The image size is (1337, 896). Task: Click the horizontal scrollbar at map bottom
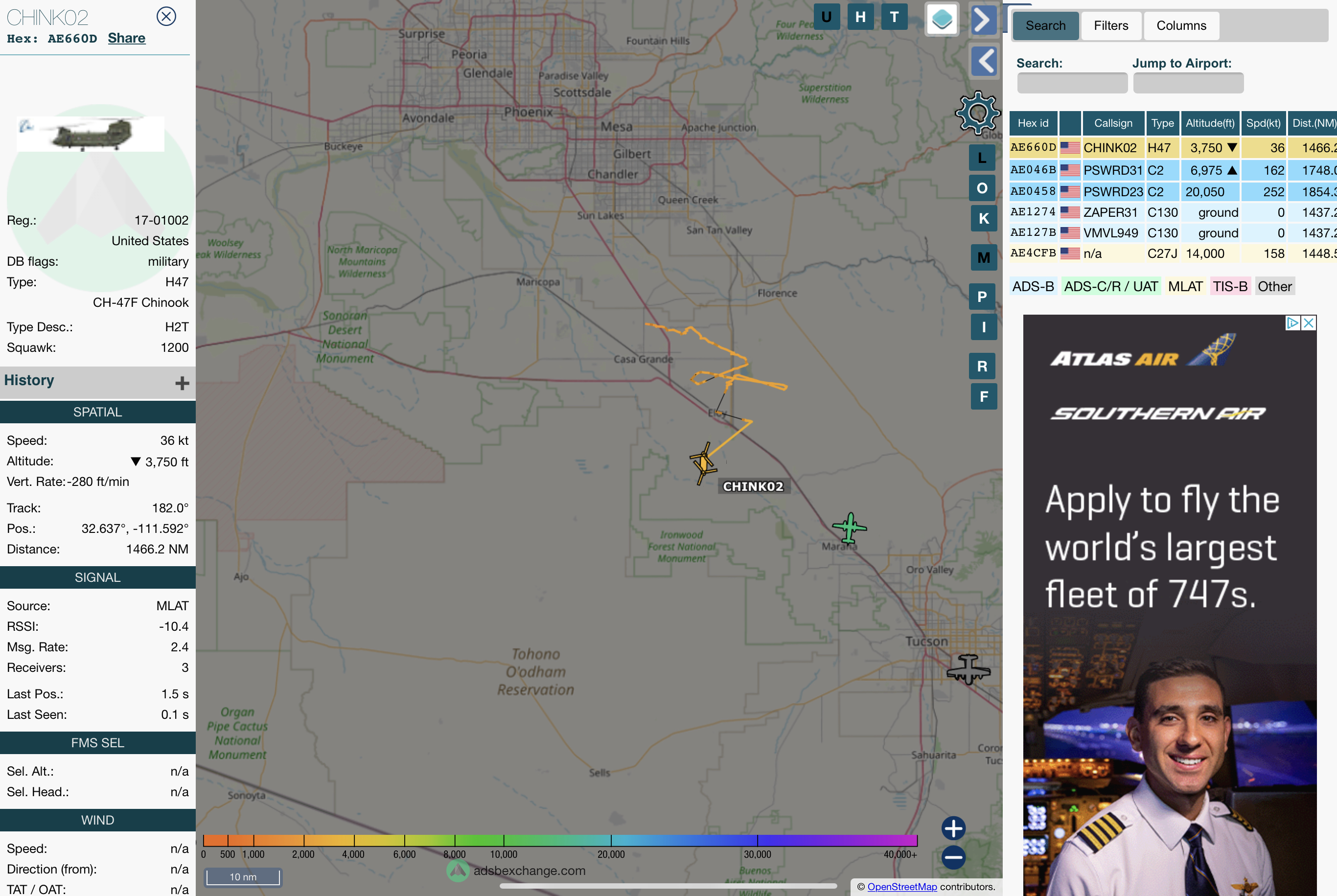coord(668,886)
